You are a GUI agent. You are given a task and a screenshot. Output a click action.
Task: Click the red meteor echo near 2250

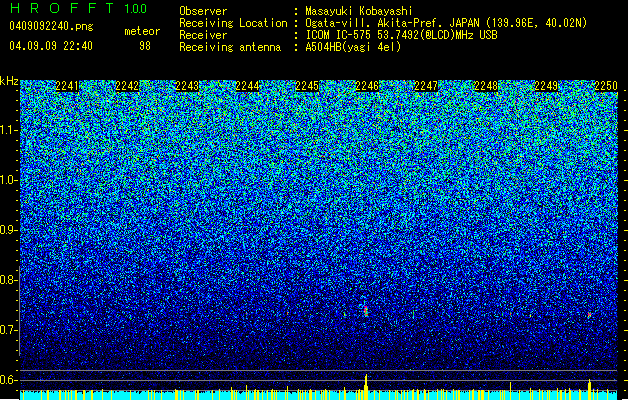tap(589, 315)
